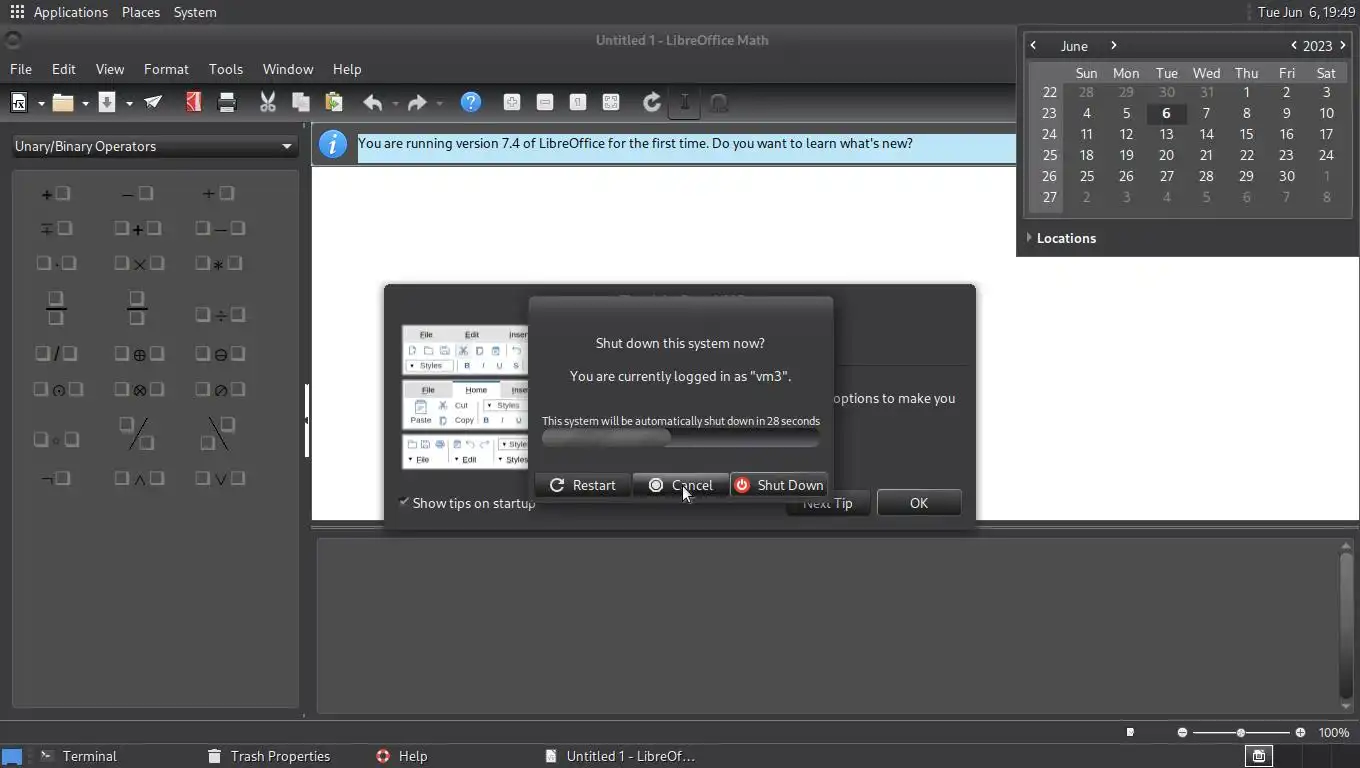Insert the cross multiplication operator
The height and width of the screenshot is (768, 1360).
pos(138,263)
